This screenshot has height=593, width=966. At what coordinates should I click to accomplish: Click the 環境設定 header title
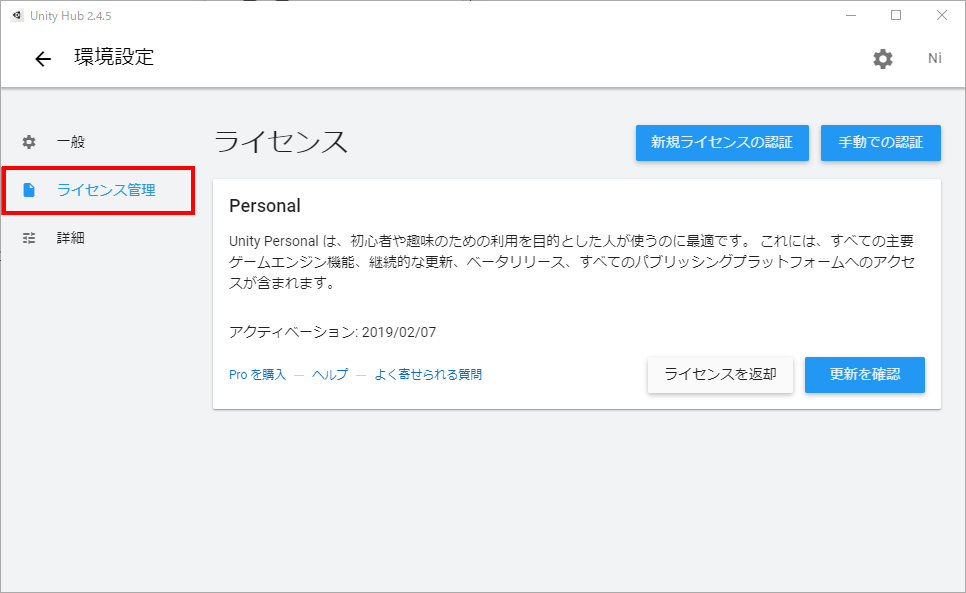point(114,57)
